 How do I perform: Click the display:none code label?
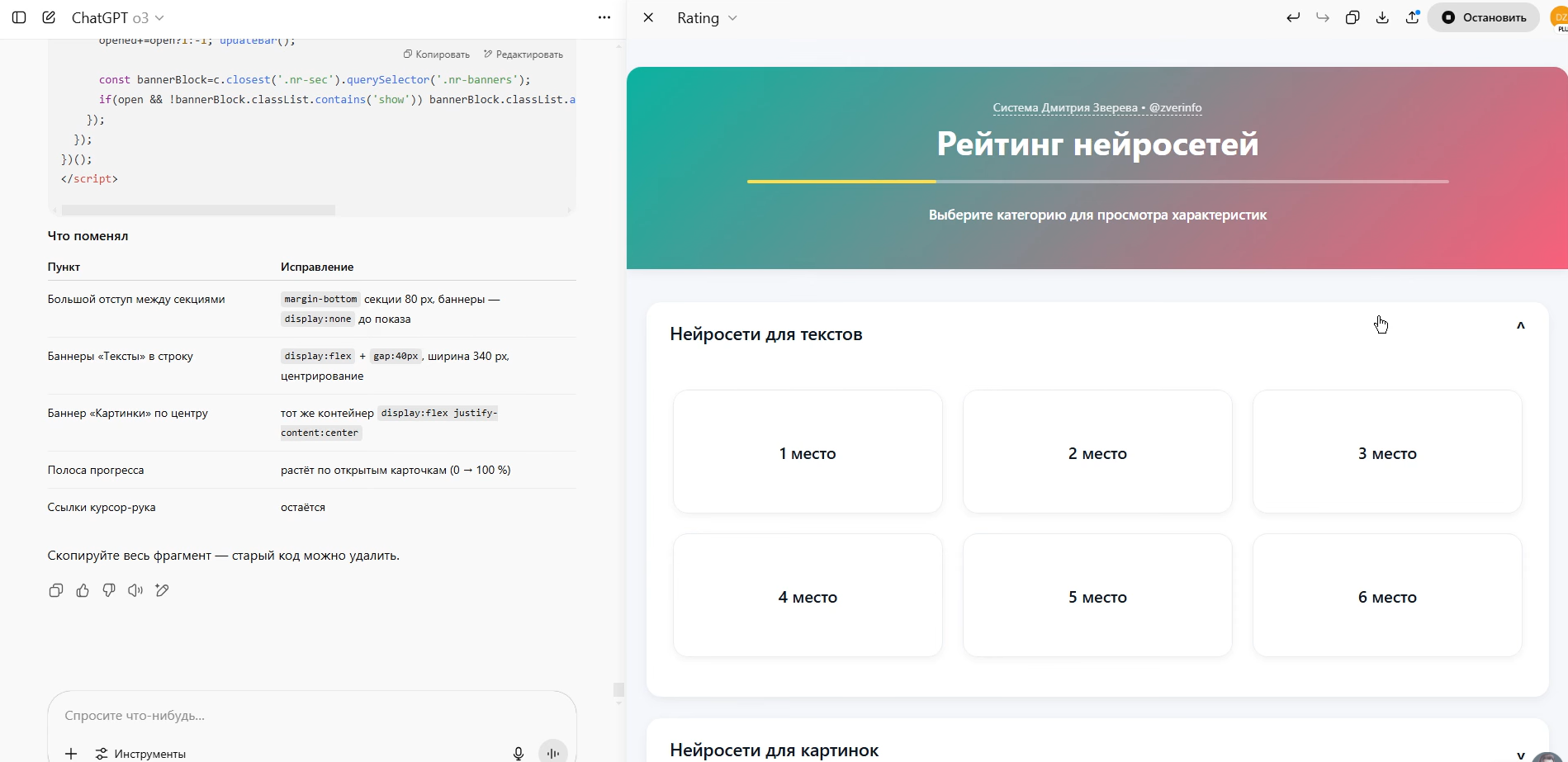(x=318, y=319)
